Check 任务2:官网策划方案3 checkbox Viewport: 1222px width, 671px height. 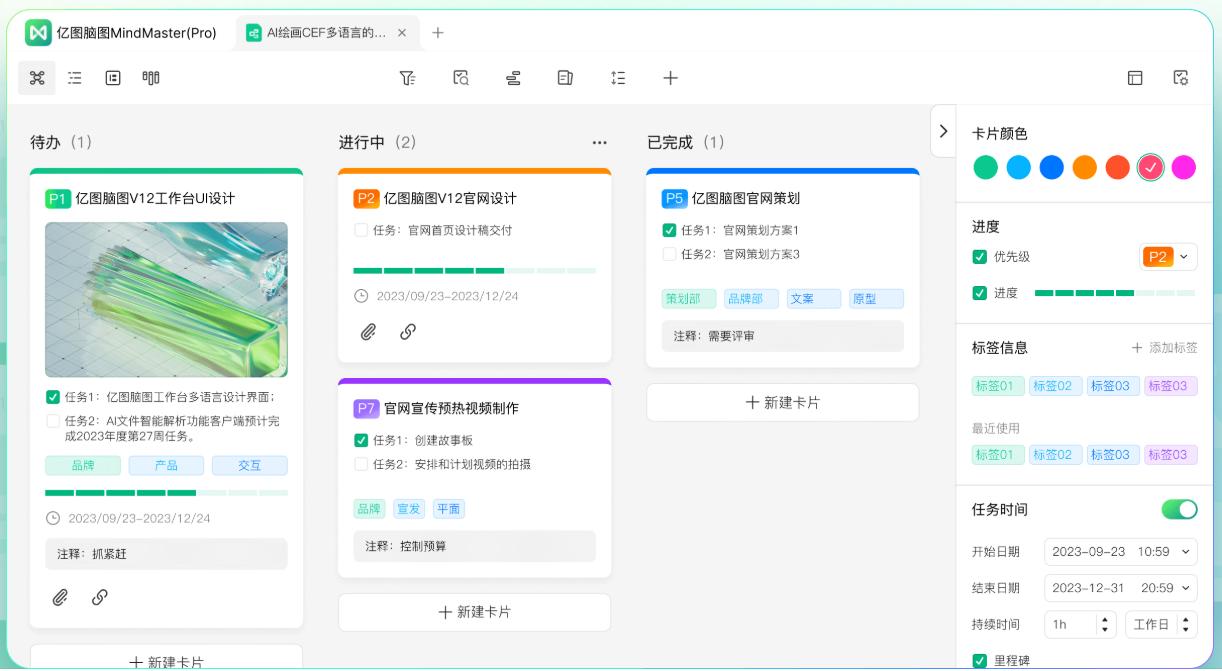pyautogui.click(x=669, y=254)
